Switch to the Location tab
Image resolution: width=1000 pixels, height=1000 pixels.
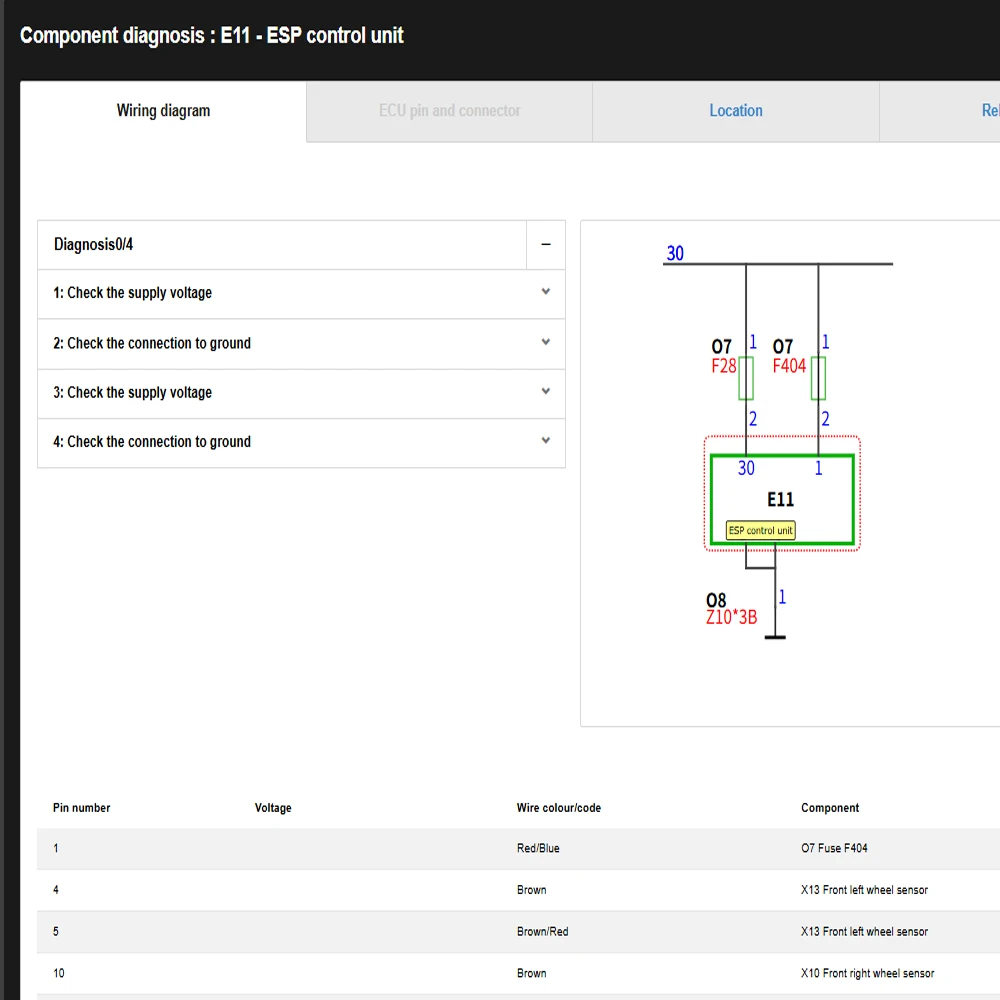click(x=735, y=111)
